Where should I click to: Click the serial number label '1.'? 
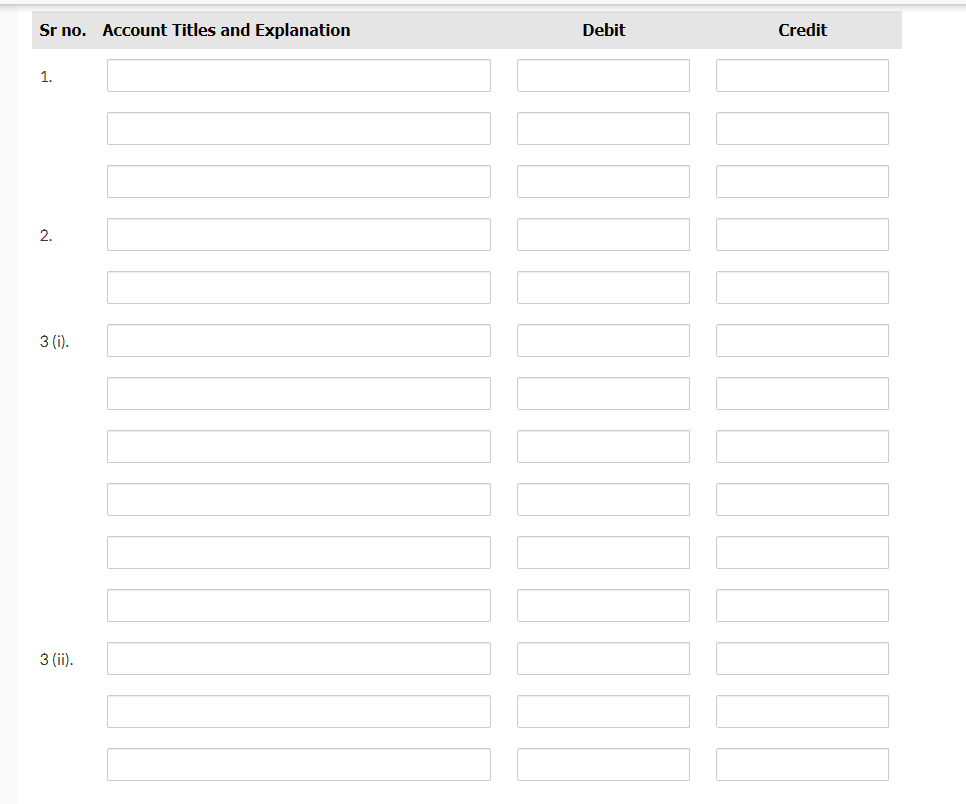point(46,77)
